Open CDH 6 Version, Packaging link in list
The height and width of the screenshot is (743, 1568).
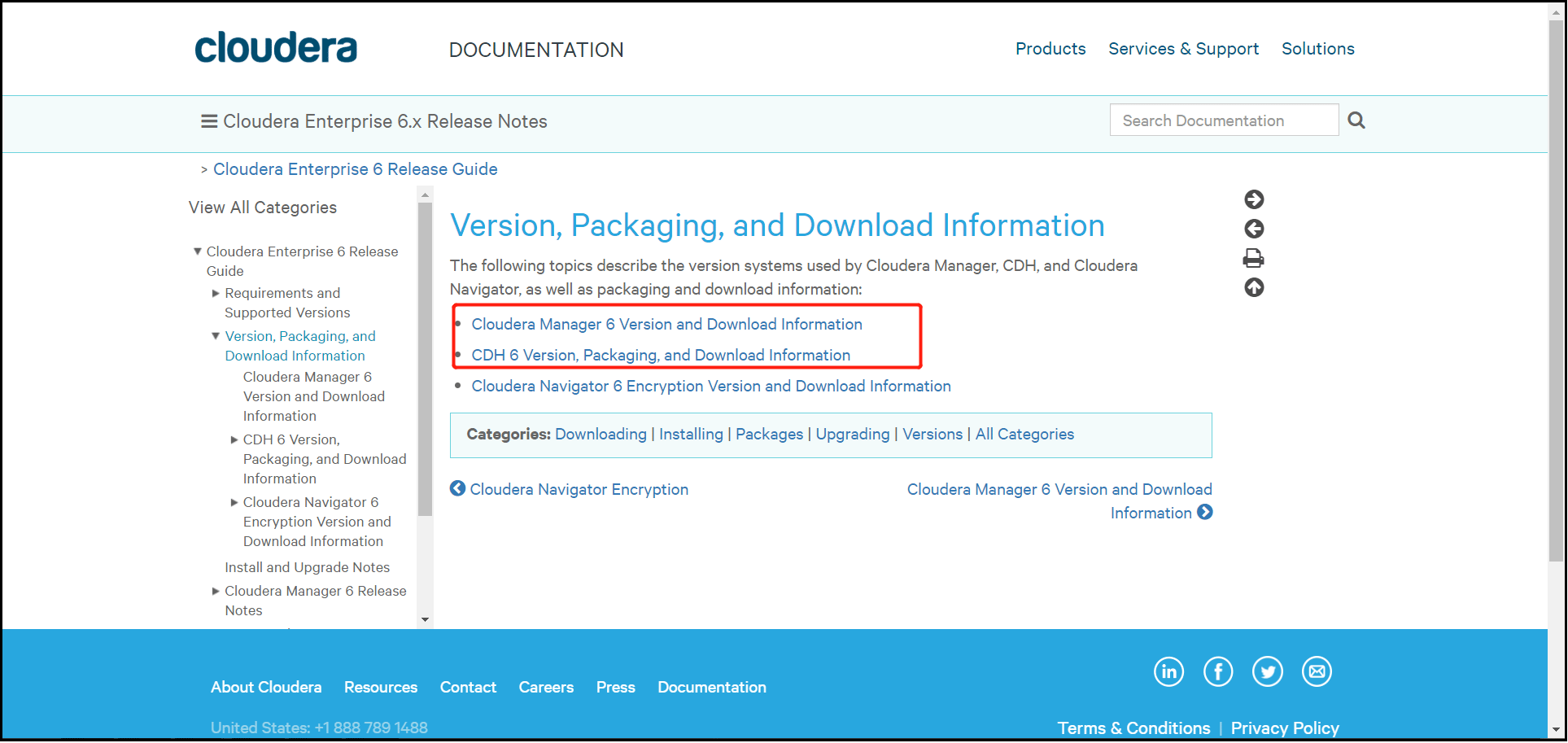[661, 355]
